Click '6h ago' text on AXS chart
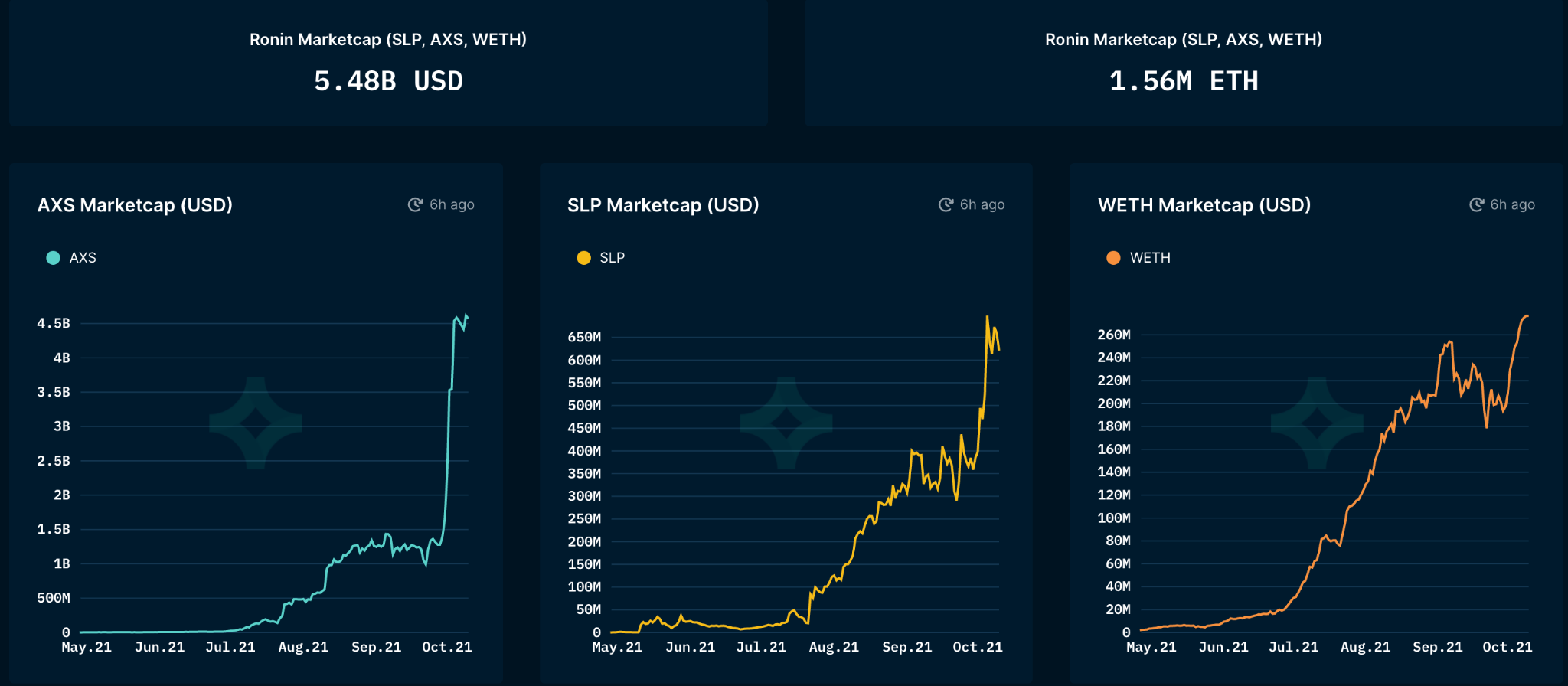Screen dimensions: 1568x686 (x=452, y=204)
